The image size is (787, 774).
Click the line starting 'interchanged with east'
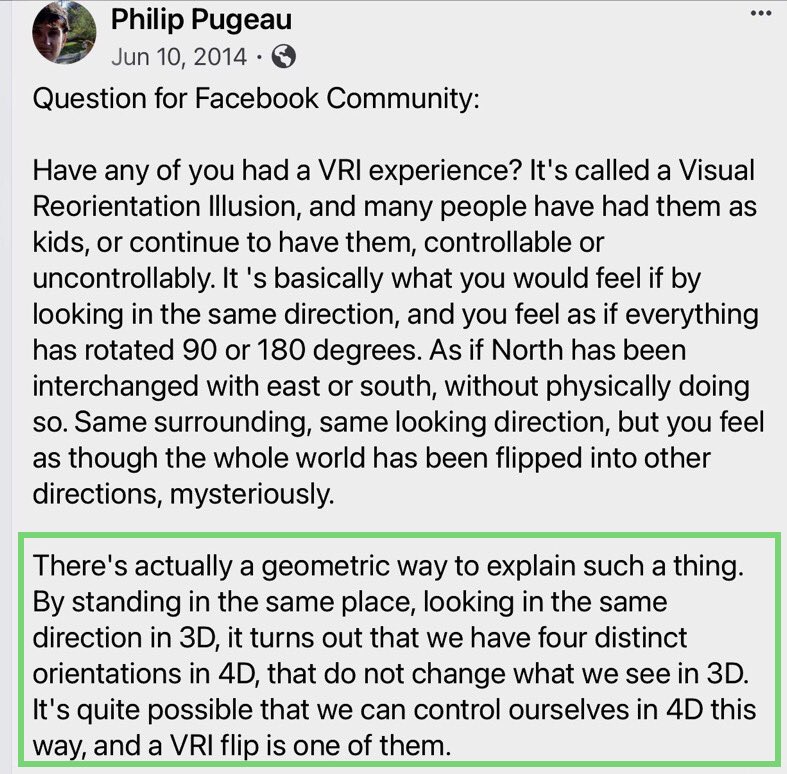(391, 386)
